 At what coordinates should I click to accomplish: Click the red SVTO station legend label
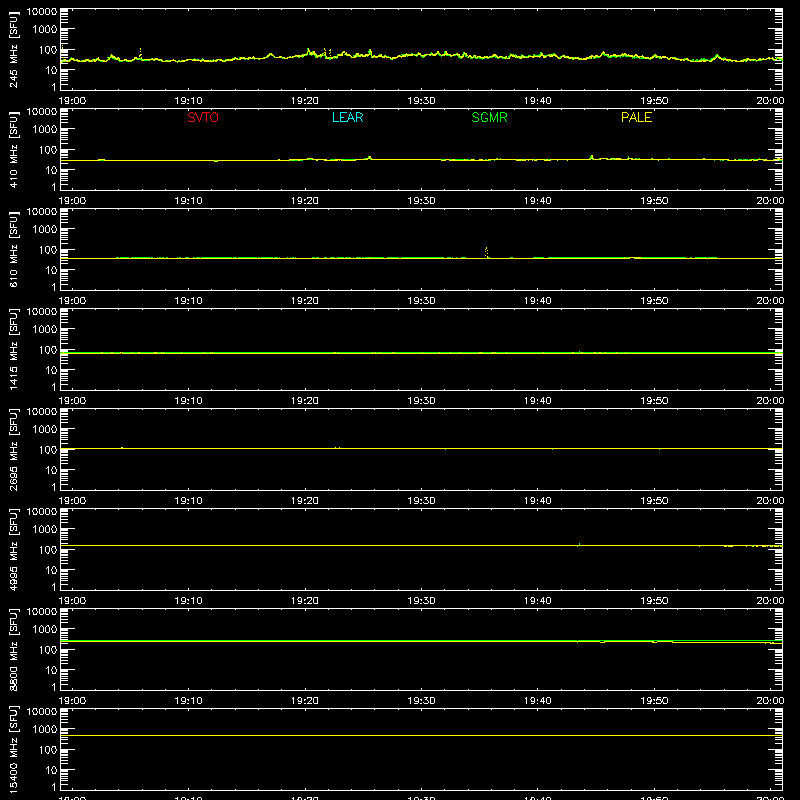pos(203,117)
